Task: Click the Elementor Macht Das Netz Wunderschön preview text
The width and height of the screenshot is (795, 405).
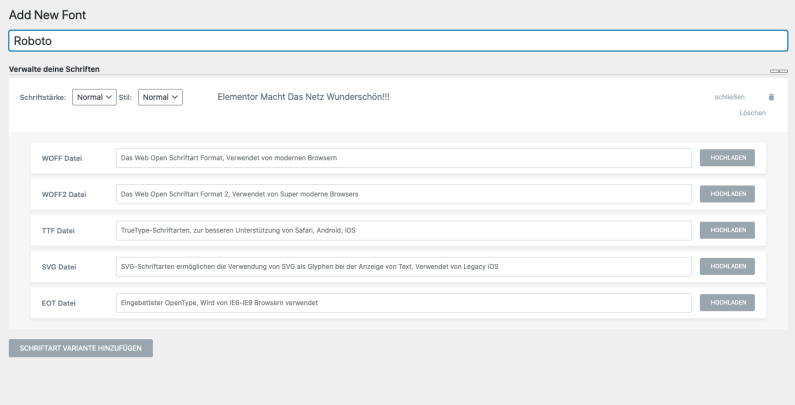Action: (303, 97)
